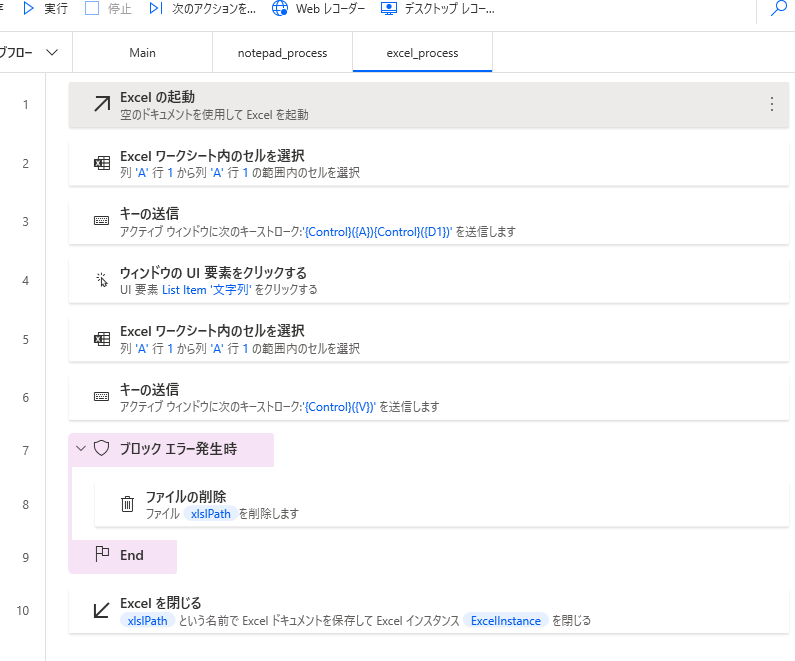Click the Excel の起動 arrow icon
The width and height of the screenshot is (795, 661).
click(101, 105)
